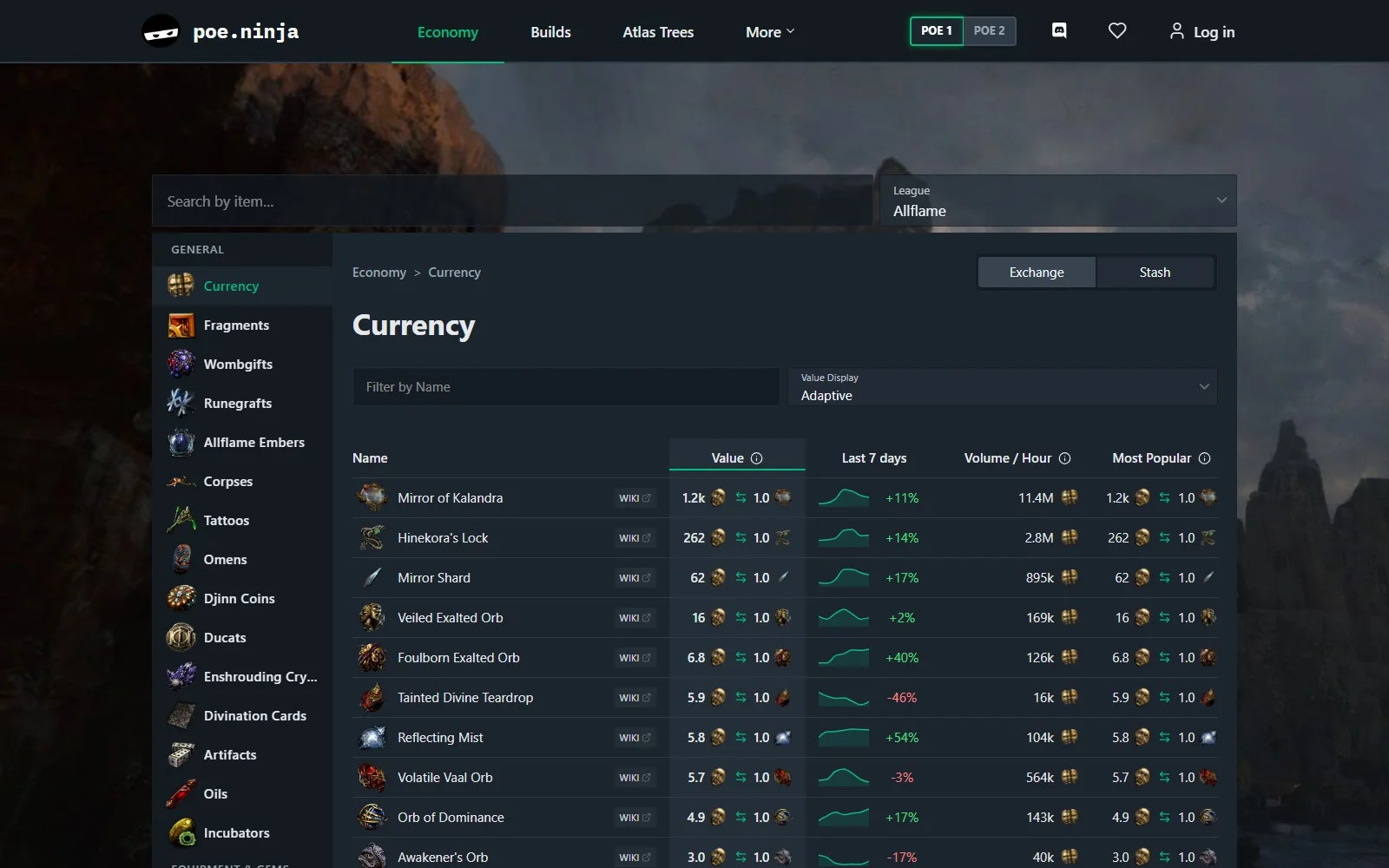Click the Hinekora's Lock item icon

click(372, 537)
